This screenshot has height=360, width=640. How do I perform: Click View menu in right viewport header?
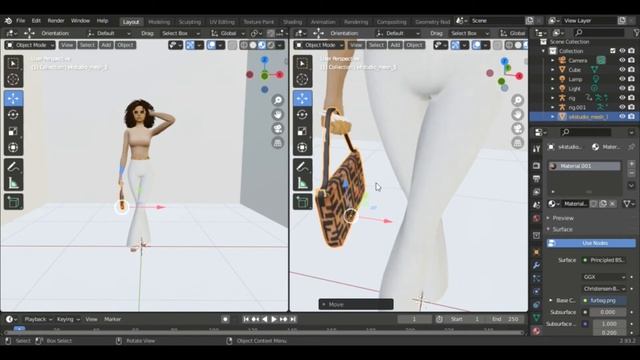coord(356,45)
